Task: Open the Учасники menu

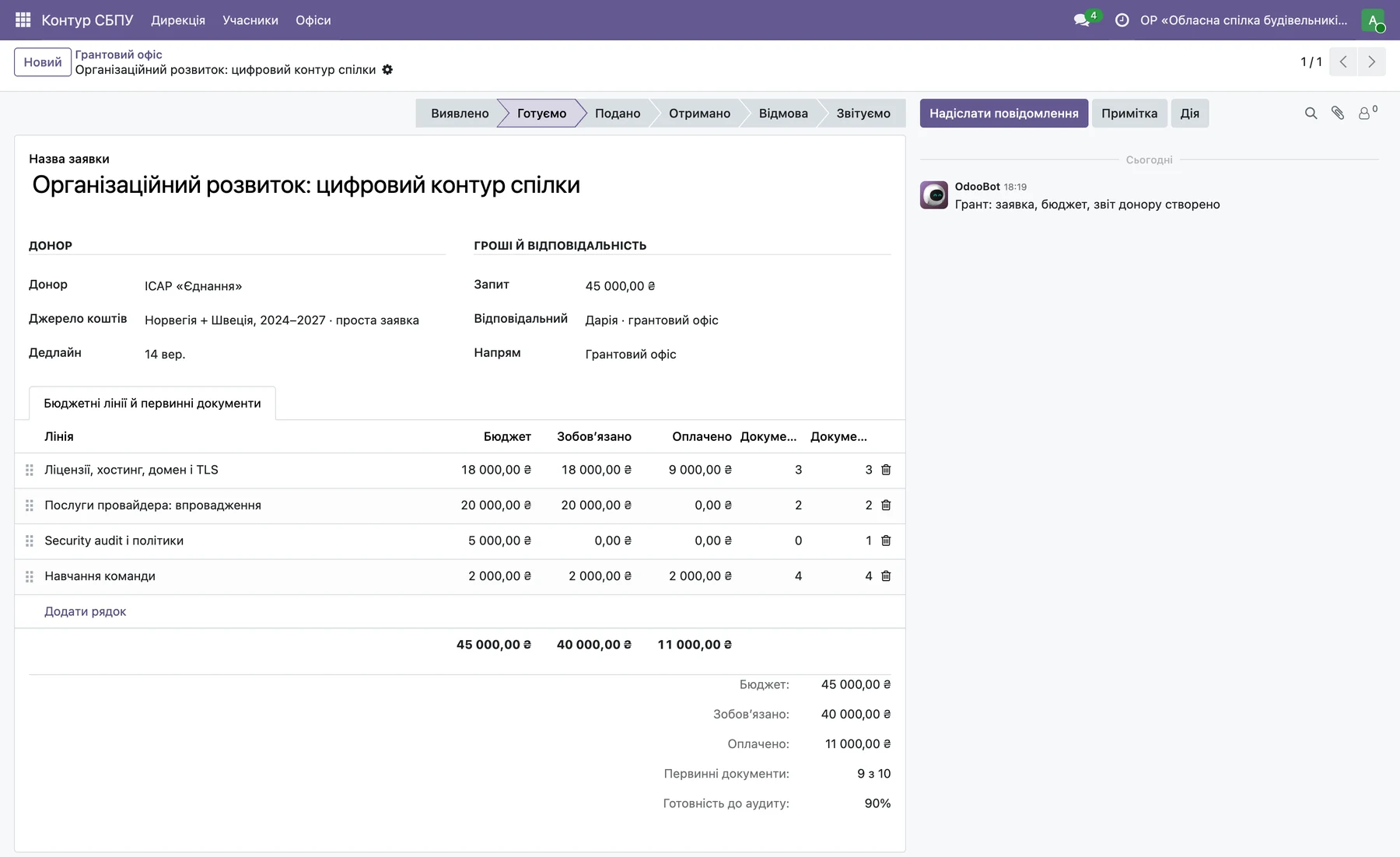Action: click(x=250, y=20)
